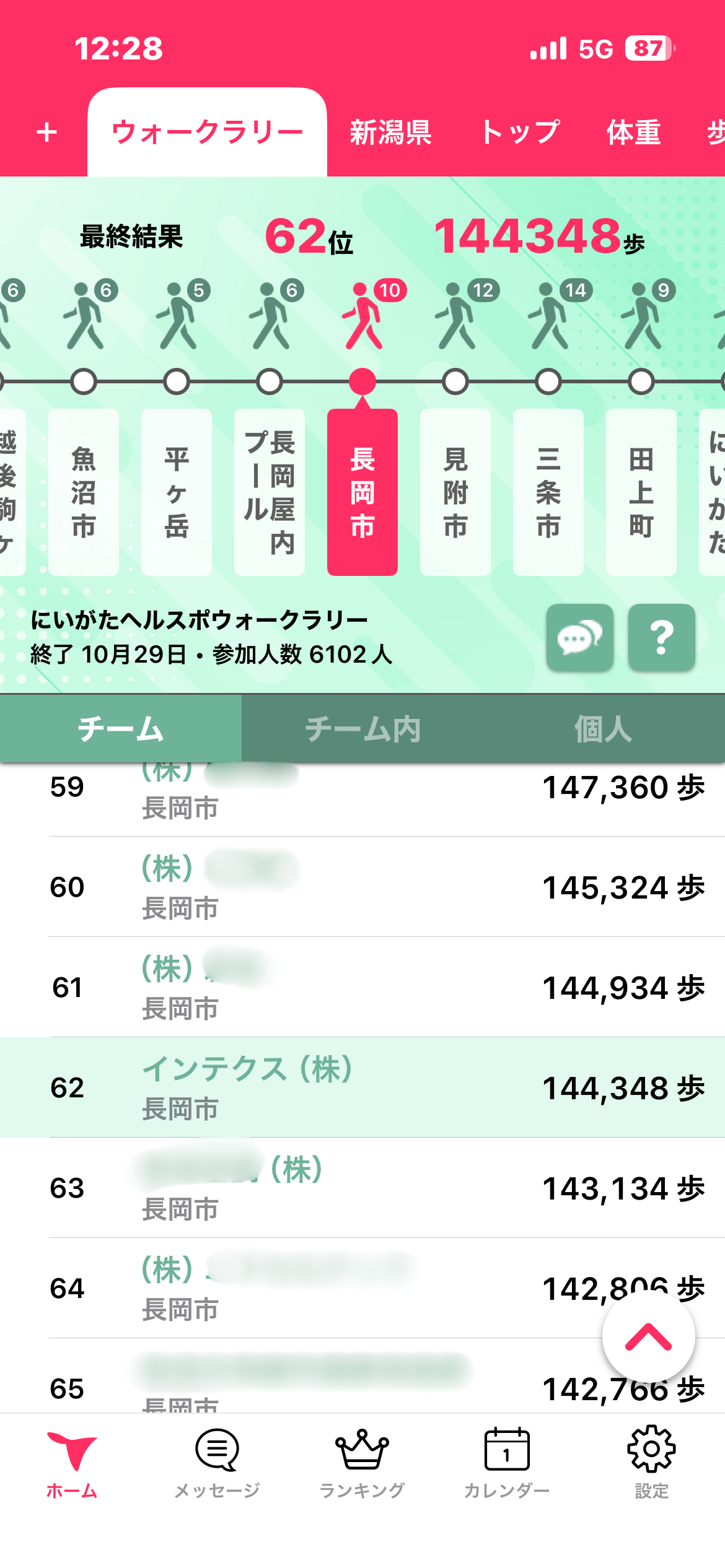Tap the plus icon to add a tab

[x=47, y=133]
